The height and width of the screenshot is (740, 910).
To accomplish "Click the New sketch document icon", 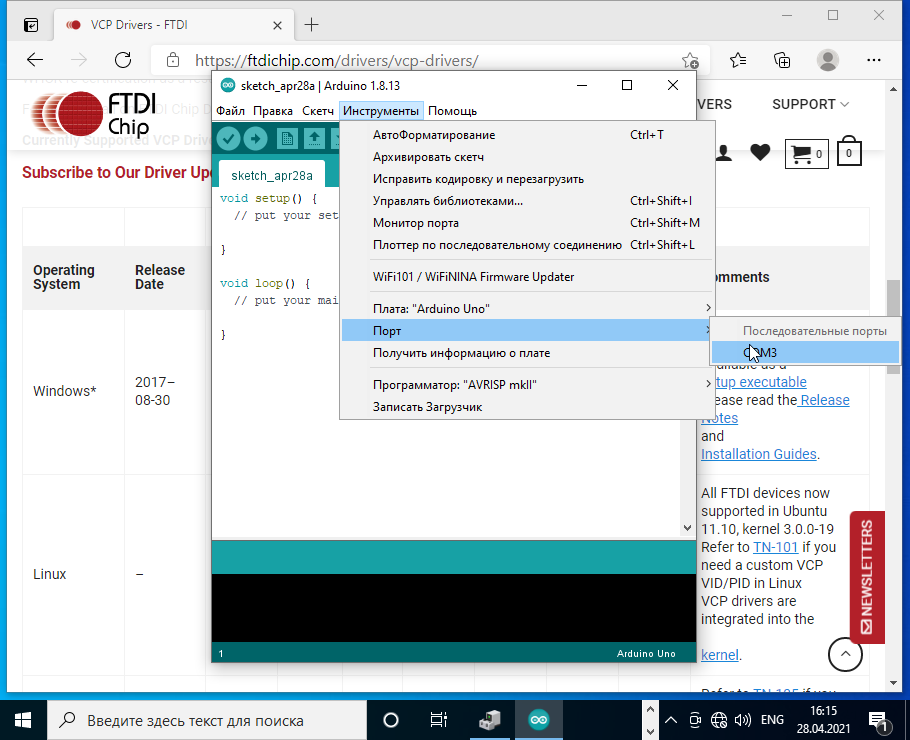I will tap(287, 139).
